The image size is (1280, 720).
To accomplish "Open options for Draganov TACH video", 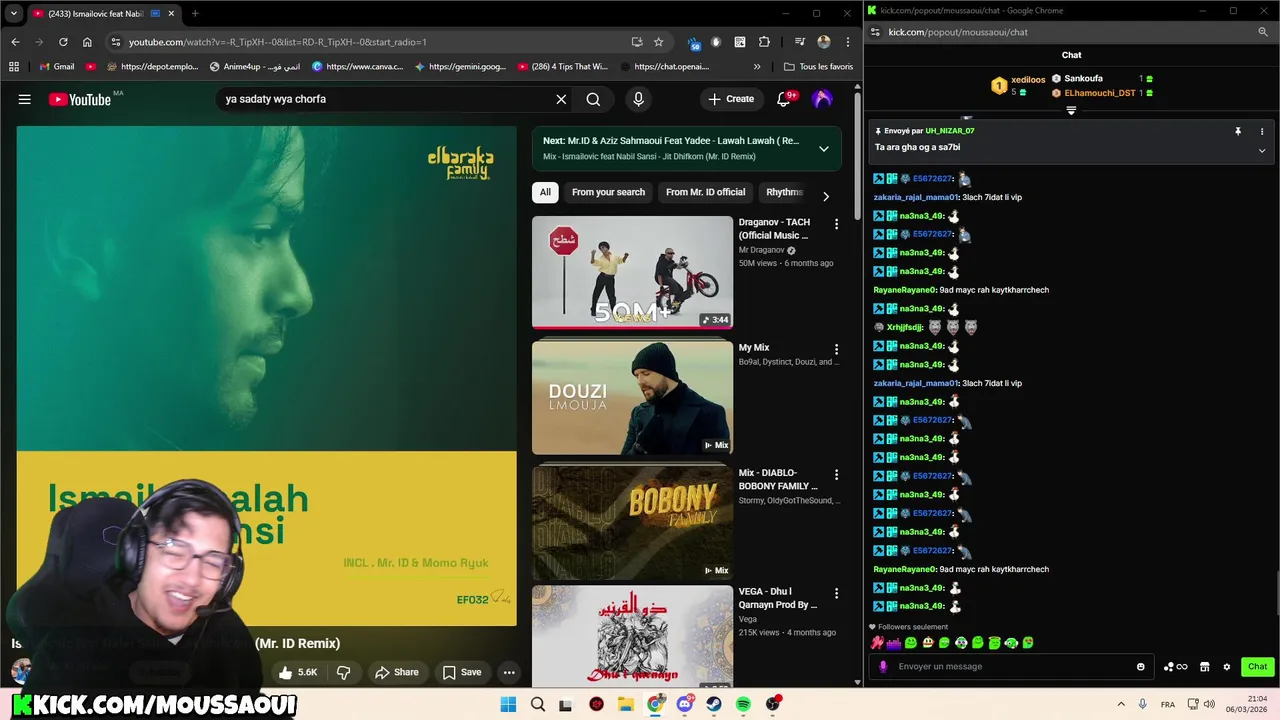I will pos(836,224).
